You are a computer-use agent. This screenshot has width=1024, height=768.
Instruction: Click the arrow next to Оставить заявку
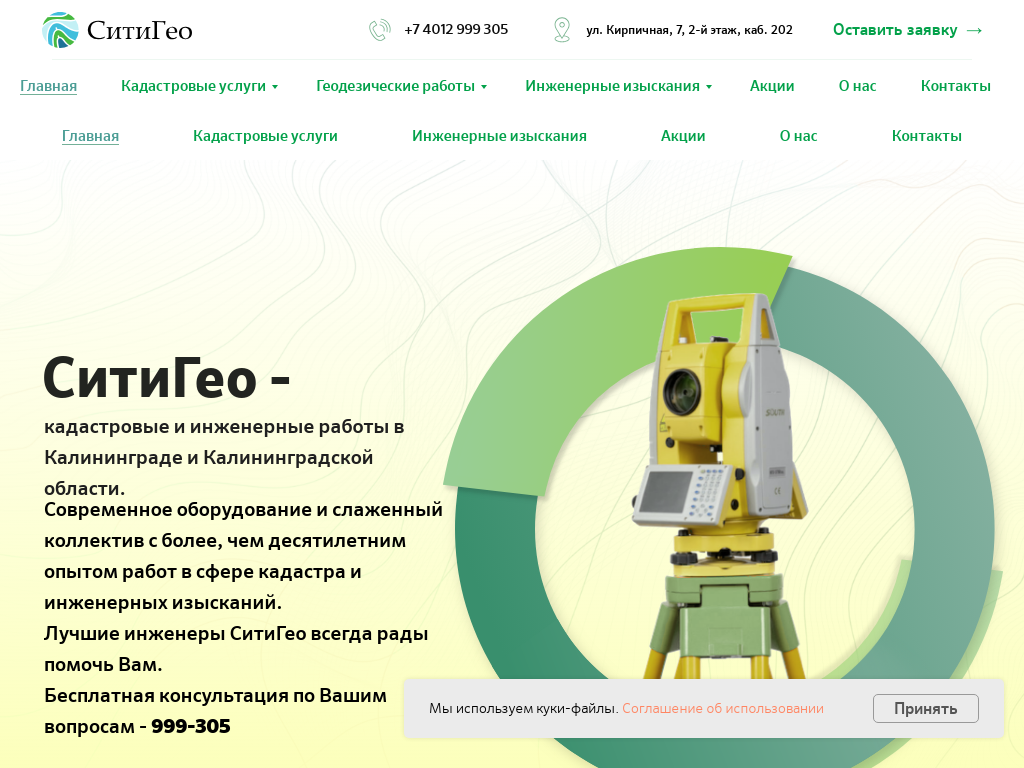pos(974,30)
